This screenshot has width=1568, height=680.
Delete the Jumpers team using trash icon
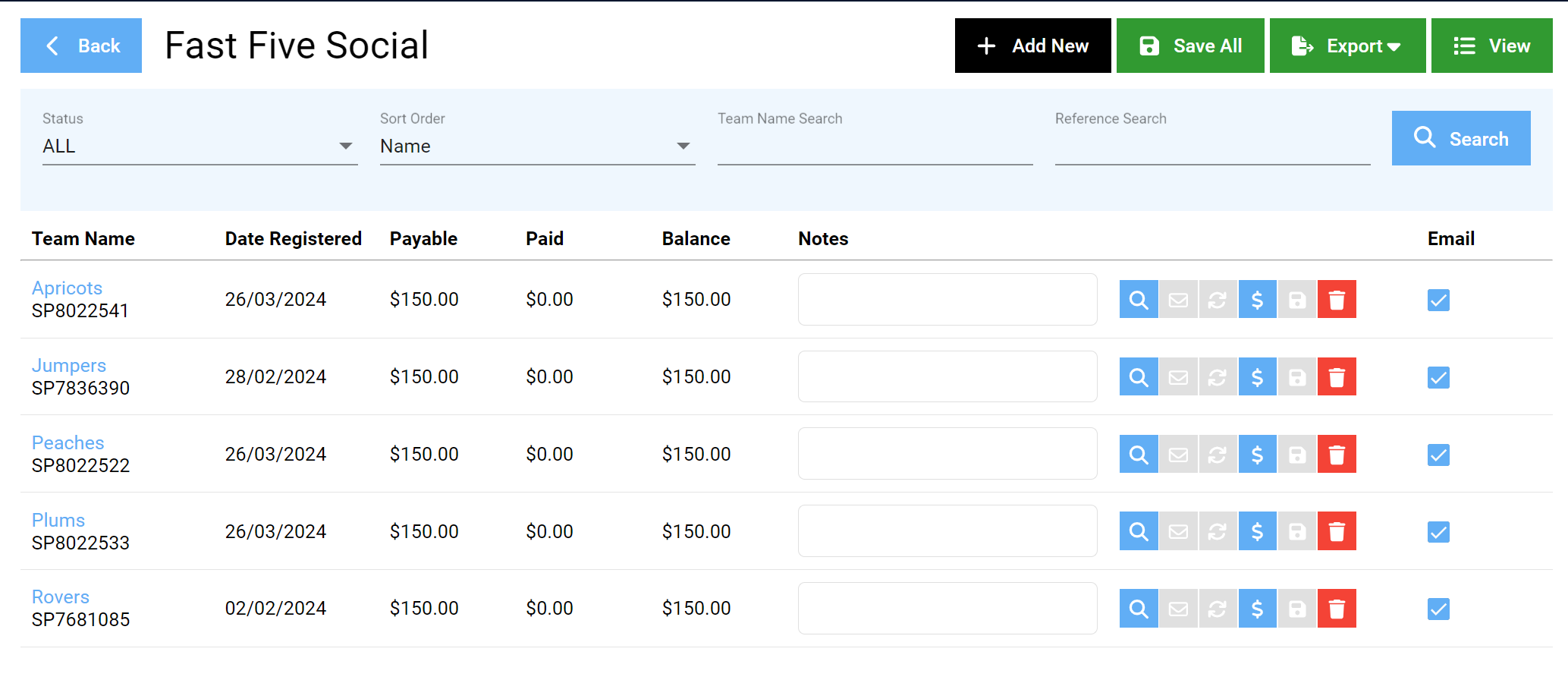pos(1337,377)
